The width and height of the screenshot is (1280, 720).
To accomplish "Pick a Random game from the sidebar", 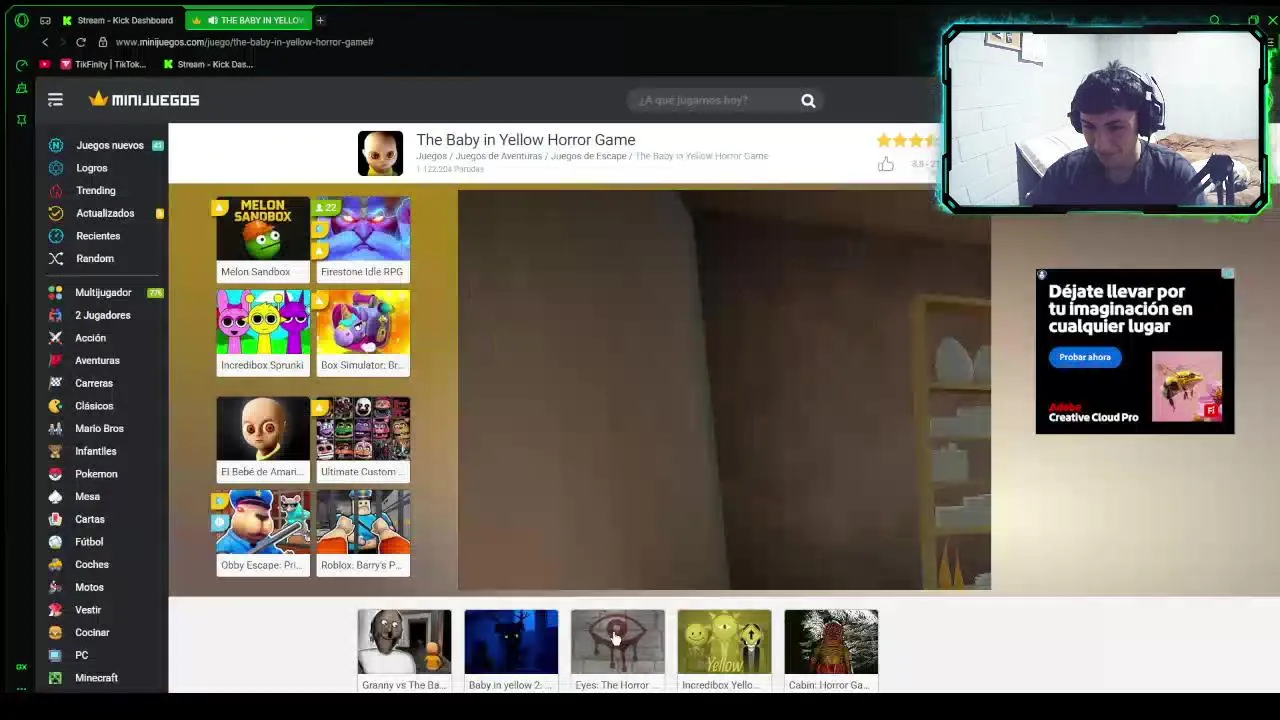I will pyautogui.click(x=94, y=258).
